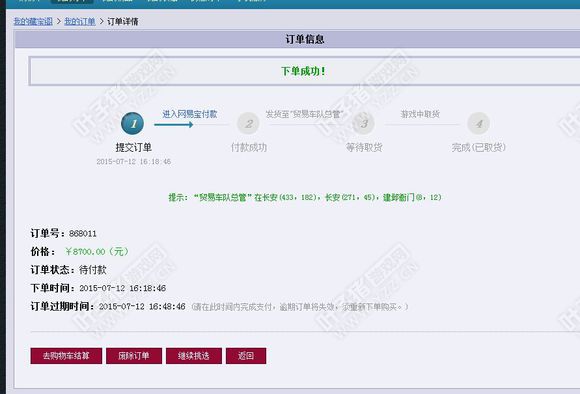The width and height of the screenshot is (580, 394).
Task: Click the 订单信息 section header
Action: click(305, 39)
